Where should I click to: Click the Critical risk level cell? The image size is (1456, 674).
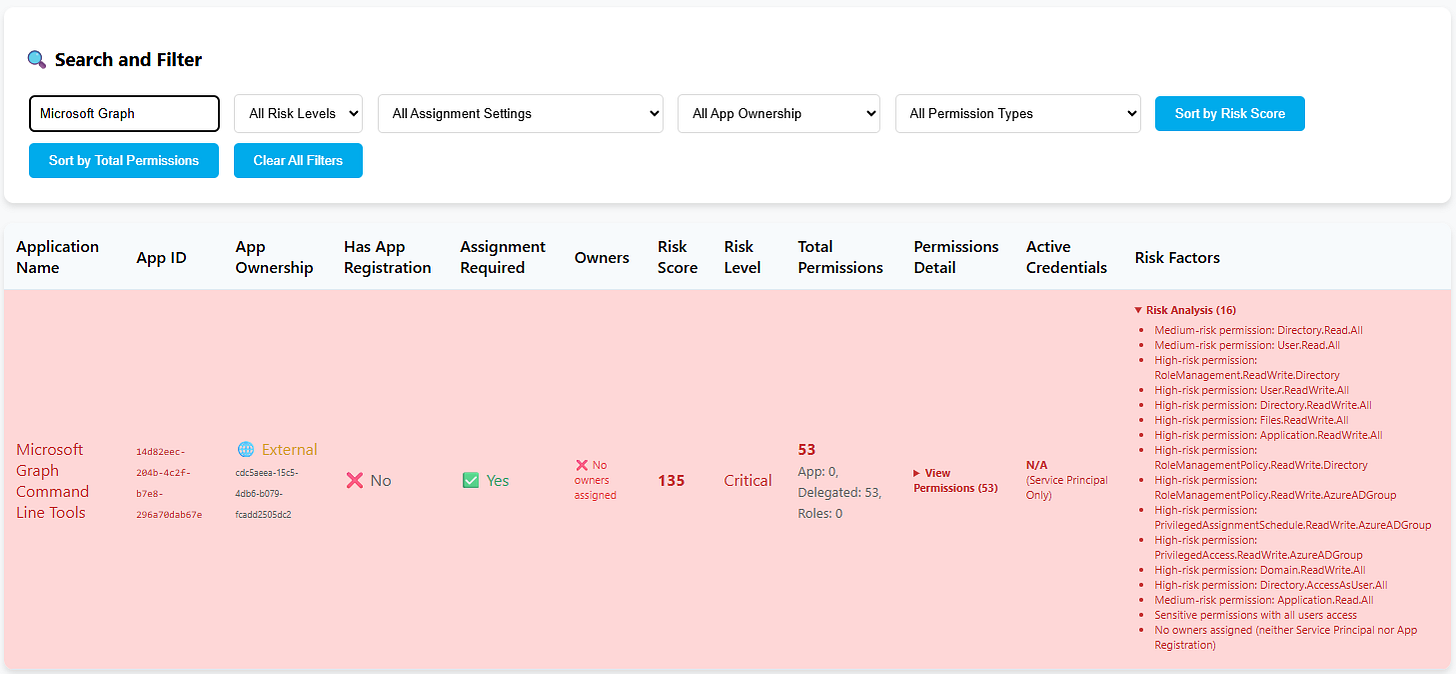pyautogui.click(x=748, y=480)
